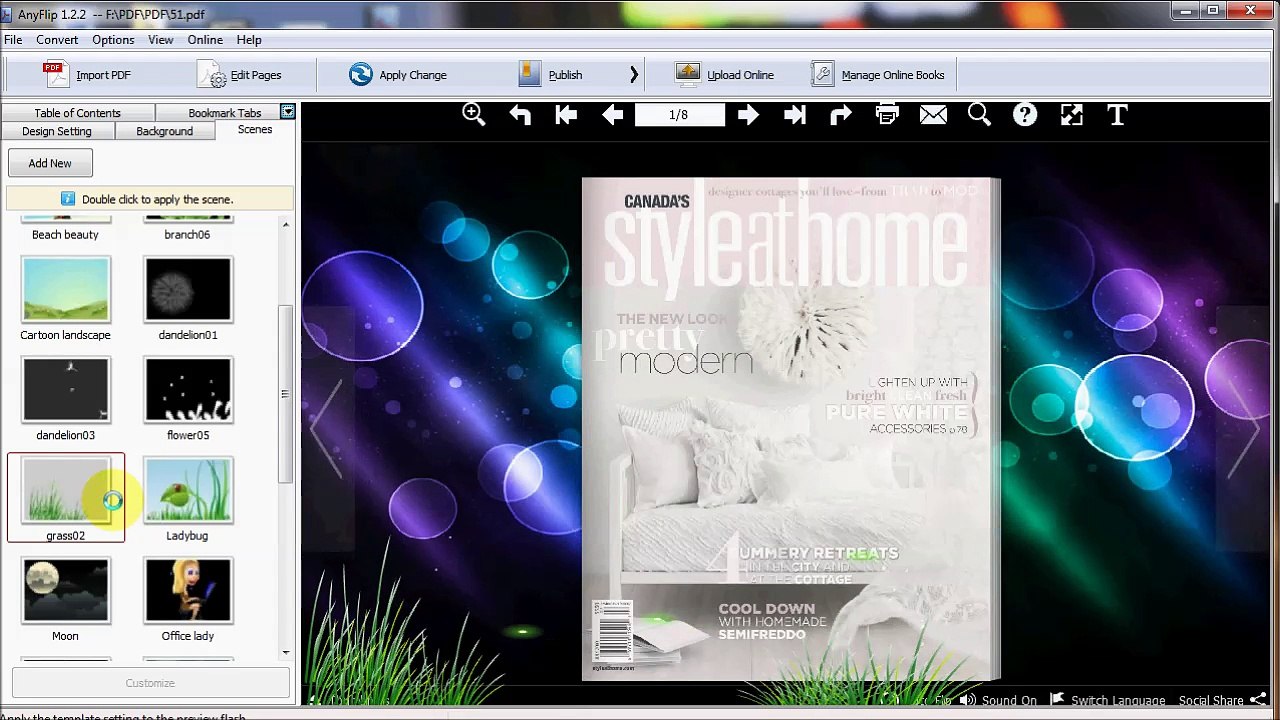The width and height of the screenshot is (1280, 720).
Task: Click Apply Change in the toolbar
Action: [398, 75]
